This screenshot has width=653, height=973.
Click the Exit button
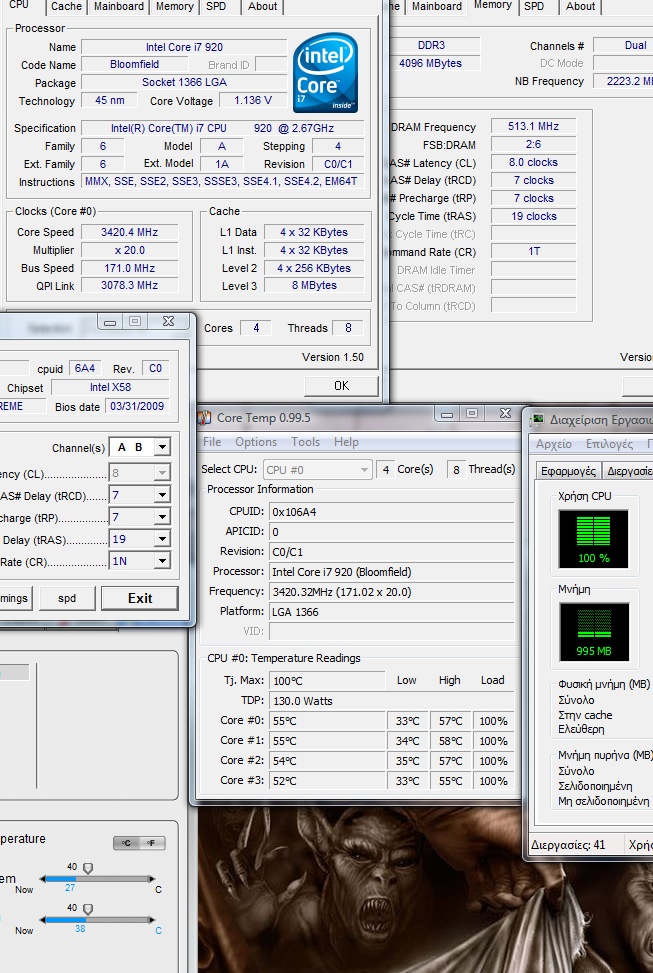140,598
